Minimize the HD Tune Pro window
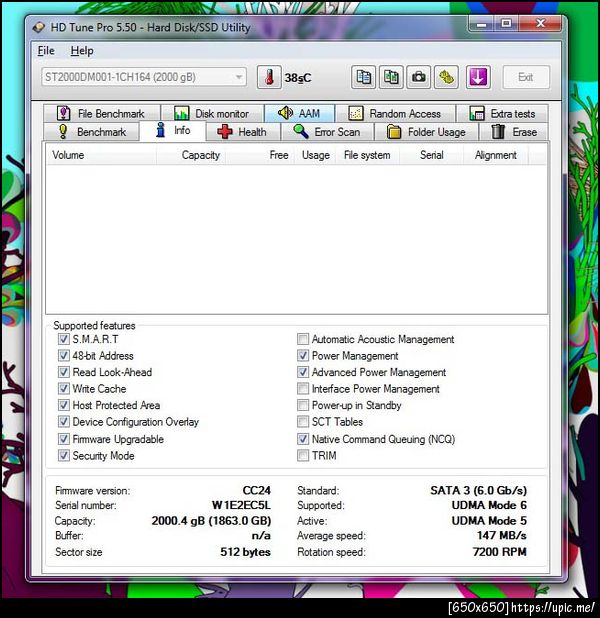The width and height of the screenshot is (600, 618). pyautogui.click(x=481, y=24)
